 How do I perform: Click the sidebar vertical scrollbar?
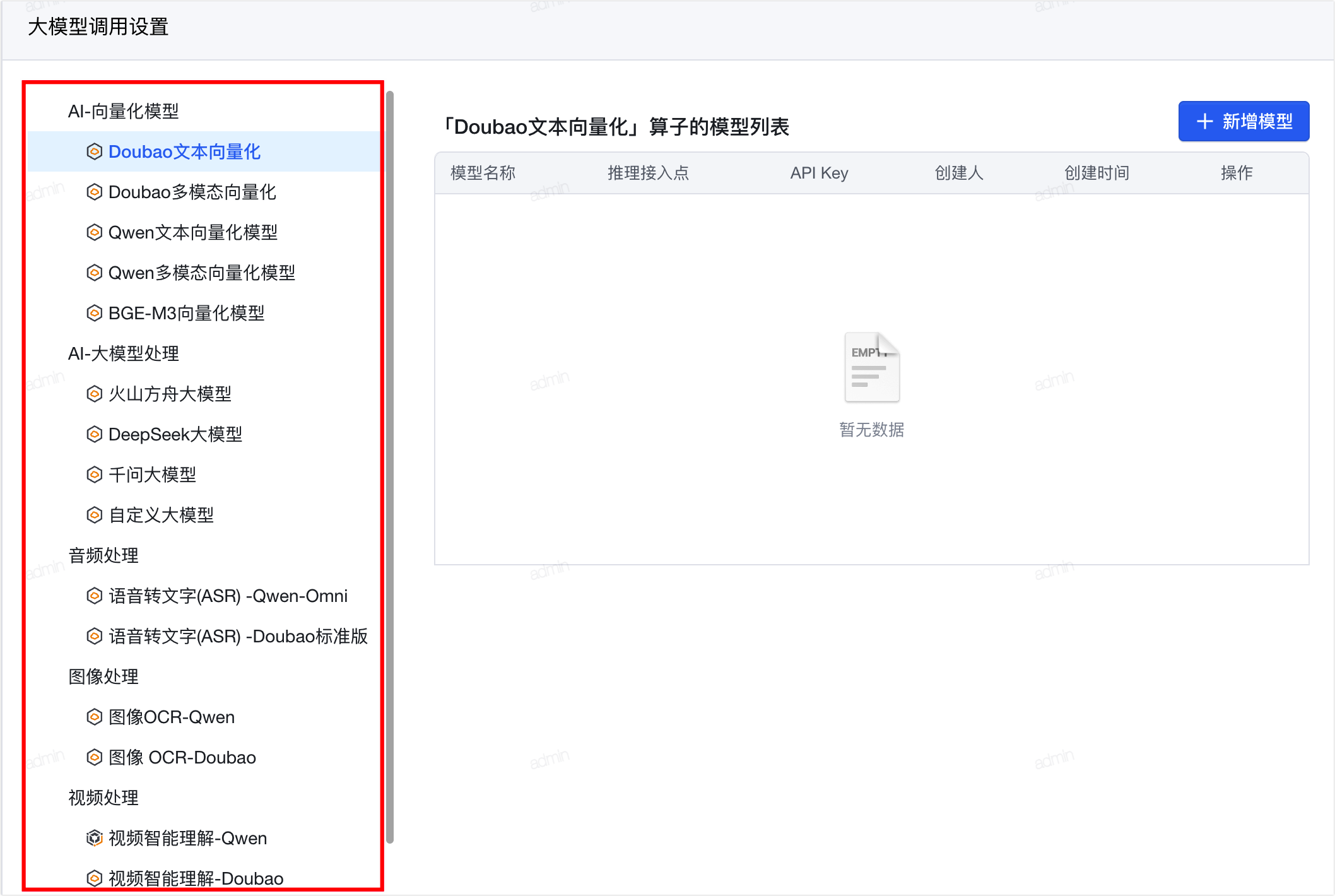(390, 467)
